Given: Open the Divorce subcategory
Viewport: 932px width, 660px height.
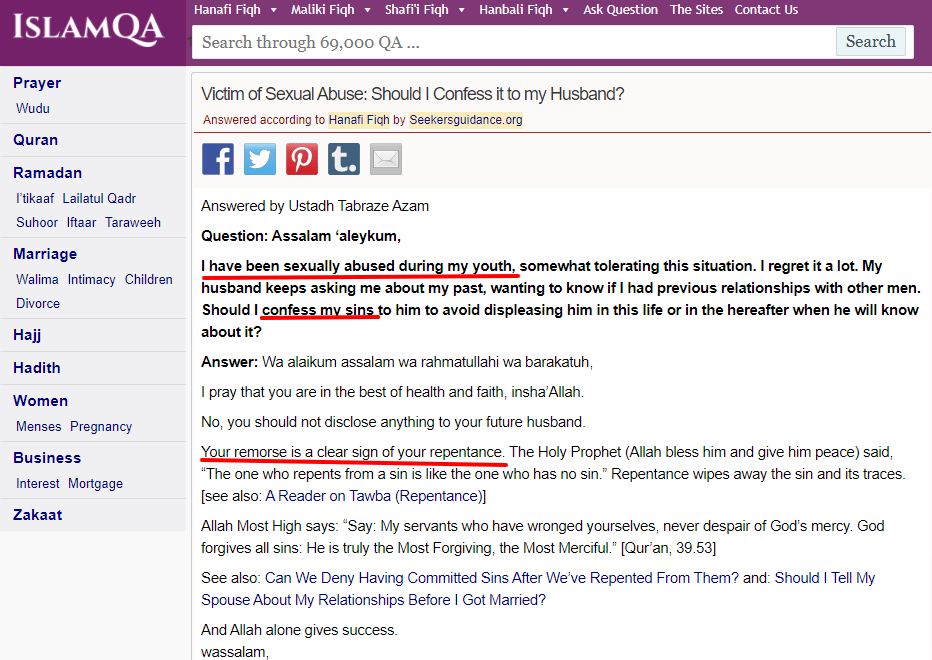Looking at the screenshot, I should pos(38,303).
